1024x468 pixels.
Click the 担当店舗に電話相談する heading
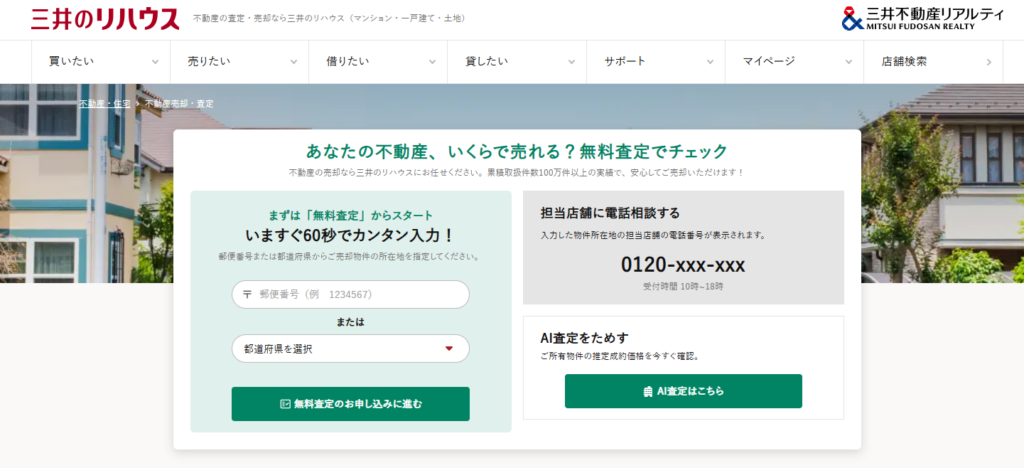click(x=610, y=213)
